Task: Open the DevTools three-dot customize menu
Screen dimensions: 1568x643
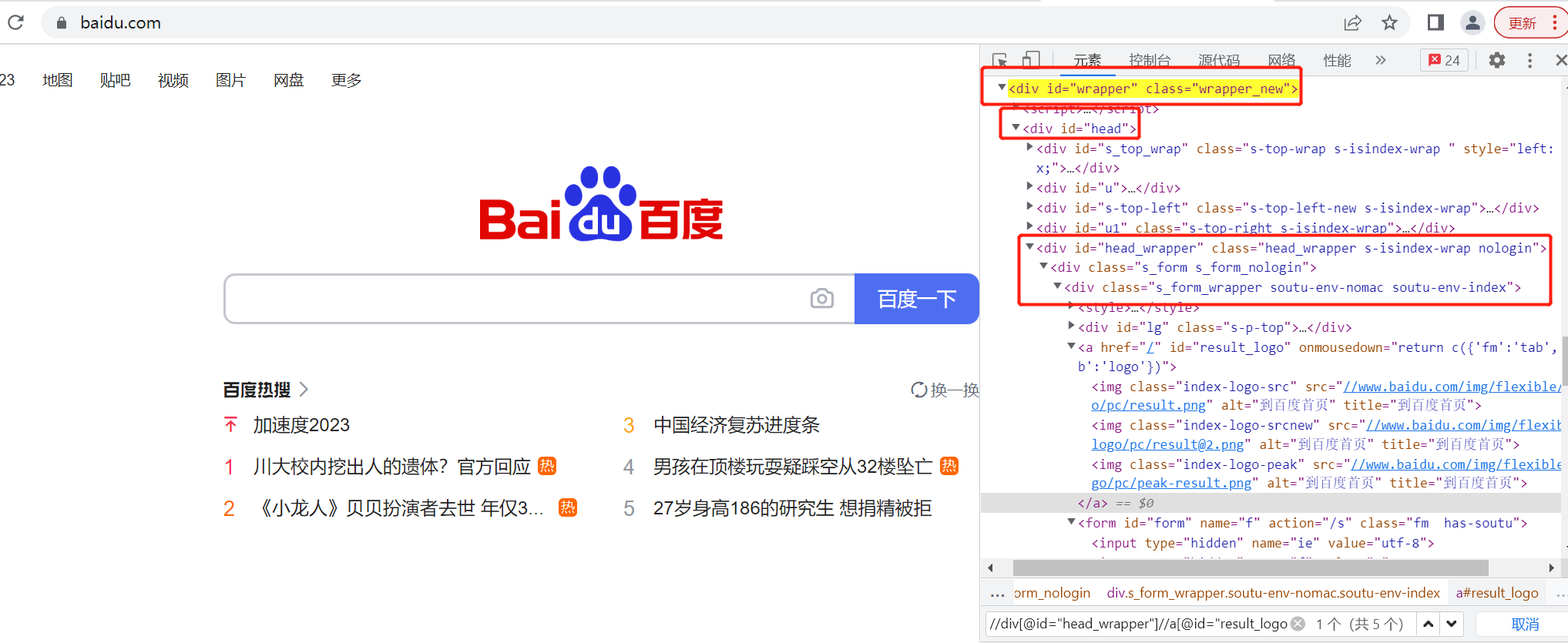Action: 1529,60
